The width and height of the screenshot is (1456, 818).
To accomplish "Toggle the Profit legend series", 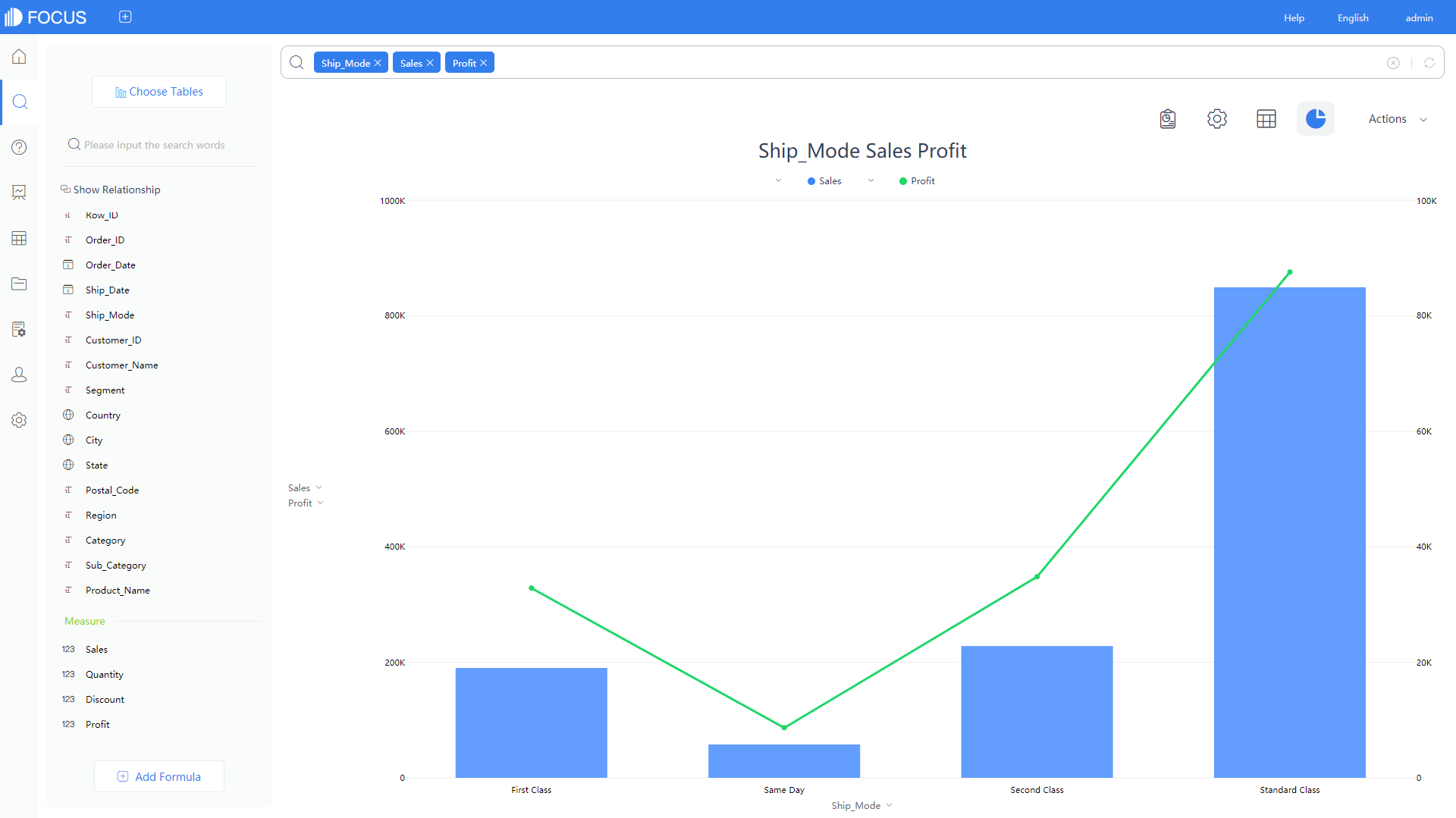I will click(917, 181).
